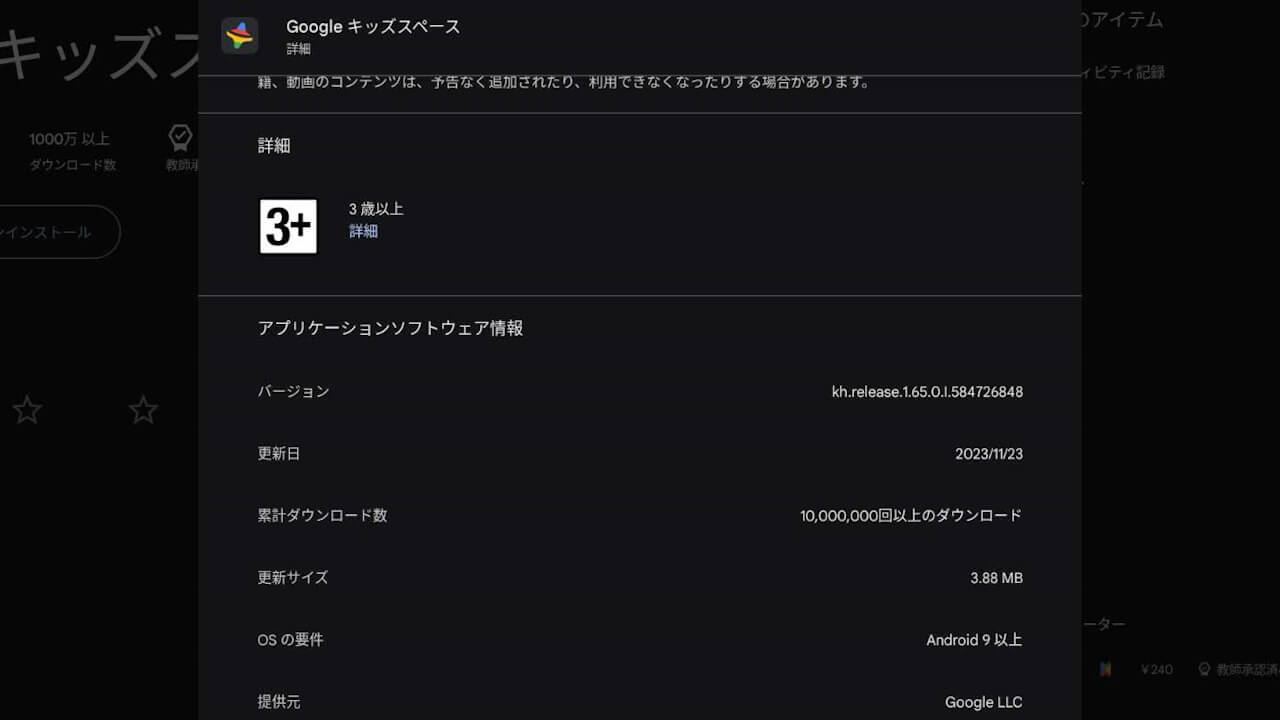Click the version number kh.release.1.65

tap(927, 392)
